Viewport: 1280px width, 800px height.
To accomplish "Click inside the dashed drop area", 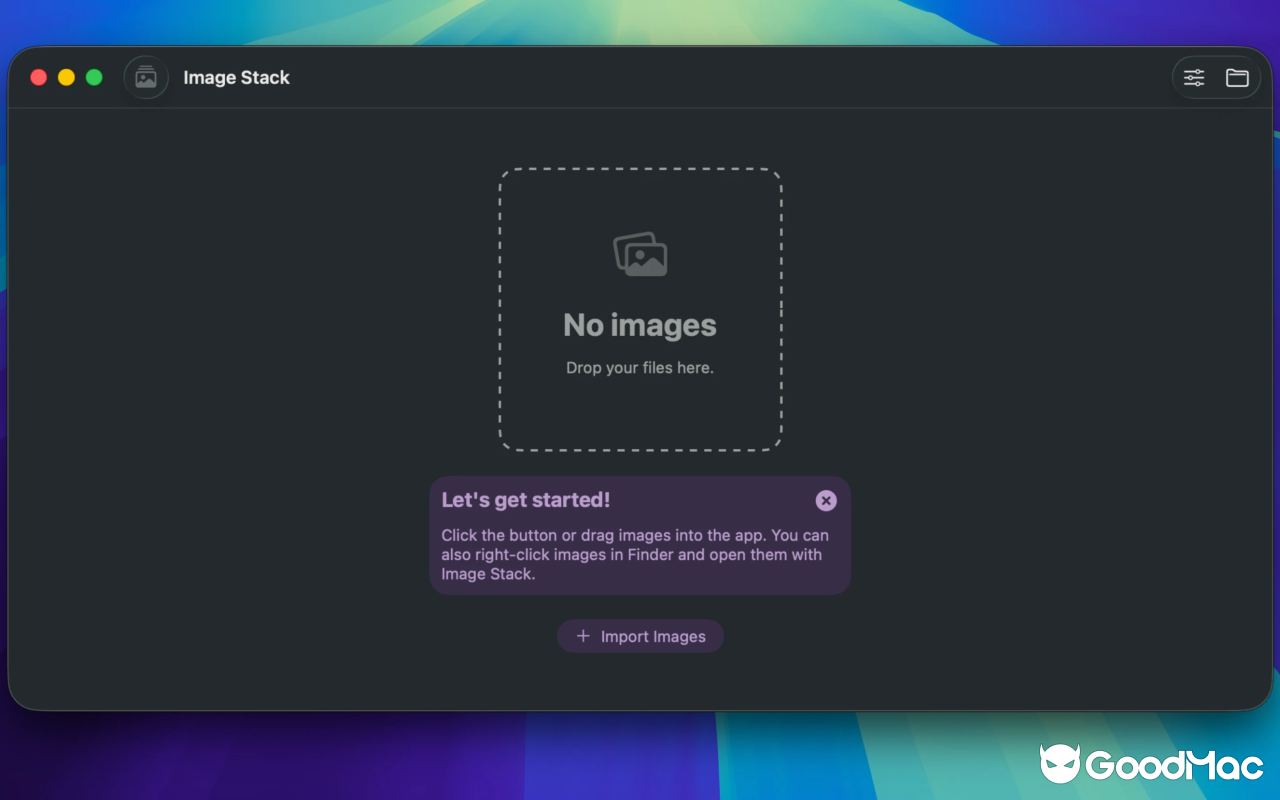I will coord(640,420).
